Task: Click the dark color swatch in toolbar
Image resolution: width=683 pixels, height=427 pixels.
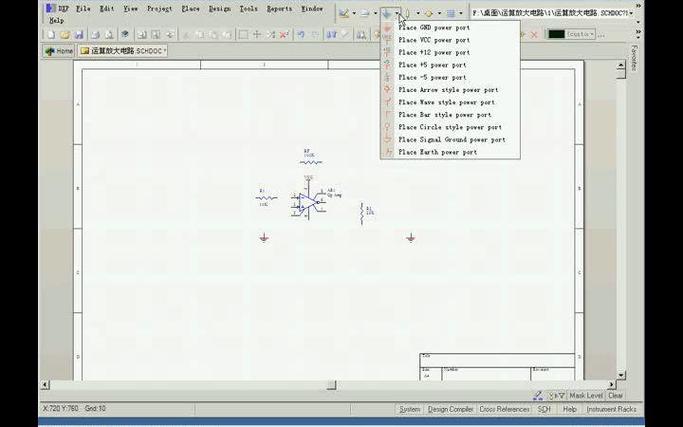Action: (556, 34)
